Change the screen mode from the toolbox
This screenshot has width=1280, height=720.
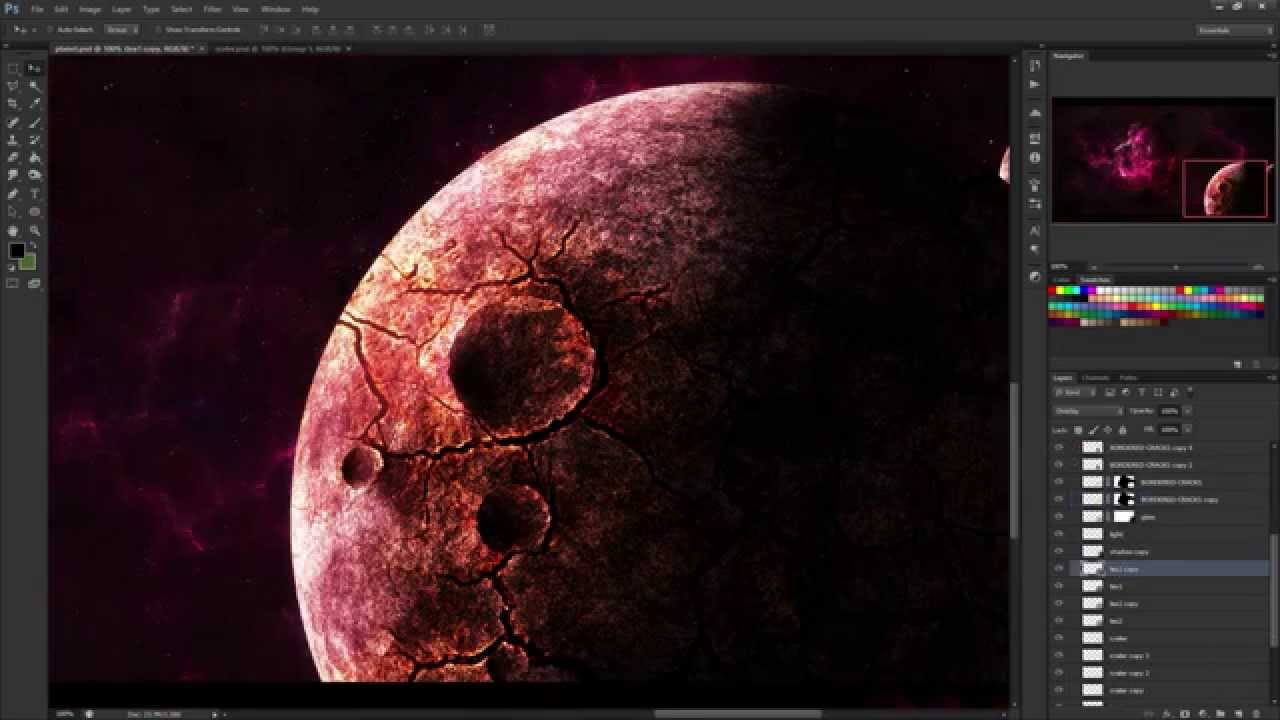35,284
